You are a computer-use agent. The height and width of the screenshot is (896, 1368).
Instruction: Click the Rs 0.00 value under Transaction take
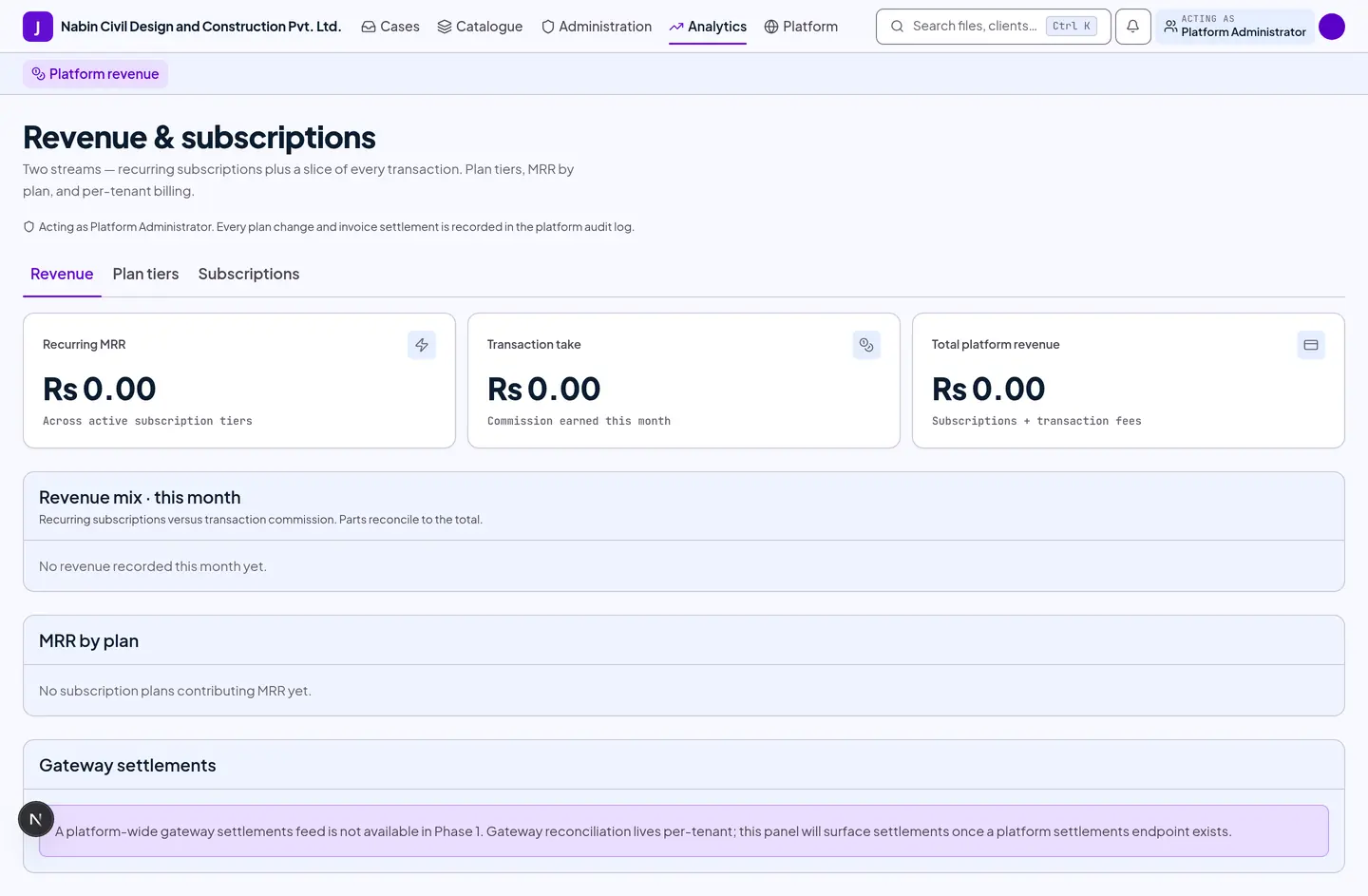pos(543,389)
